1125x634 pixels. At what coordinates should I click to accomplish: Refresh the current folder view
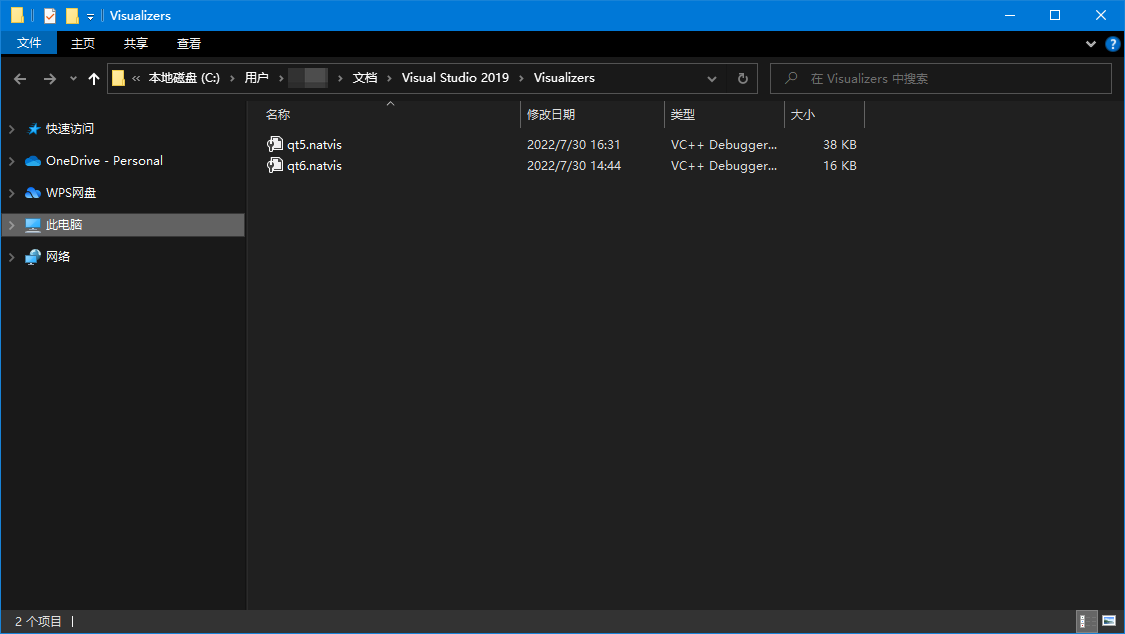(x=743, y=79)
